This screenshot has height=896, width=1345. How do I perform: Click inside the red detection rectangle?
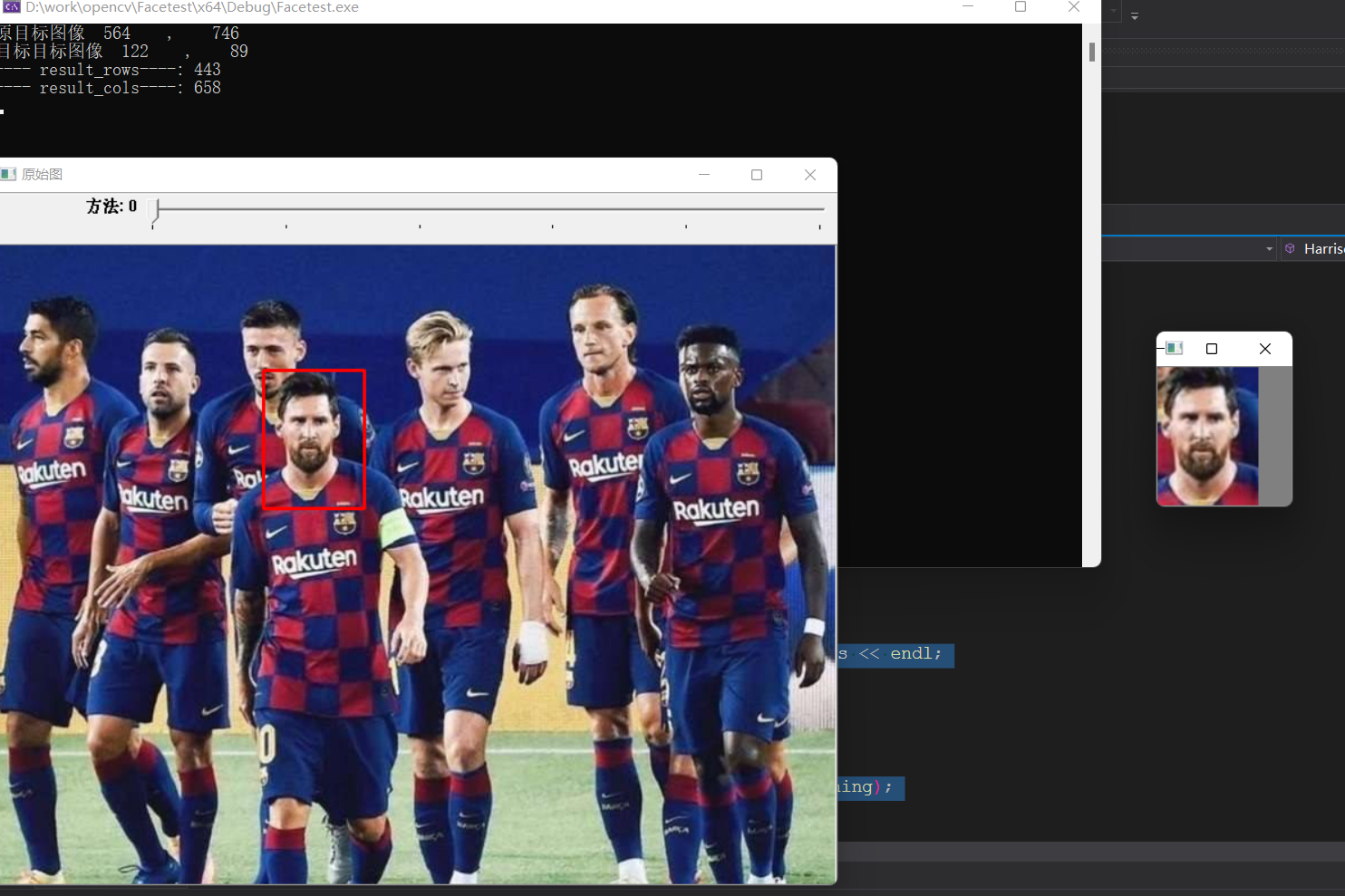[314, 439]
